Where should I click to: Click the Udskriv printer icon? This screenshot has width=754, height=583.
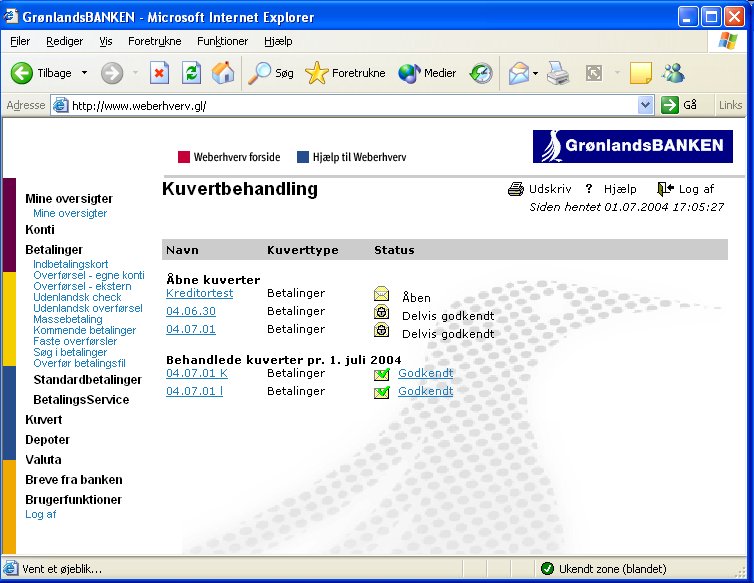[516, 189]
